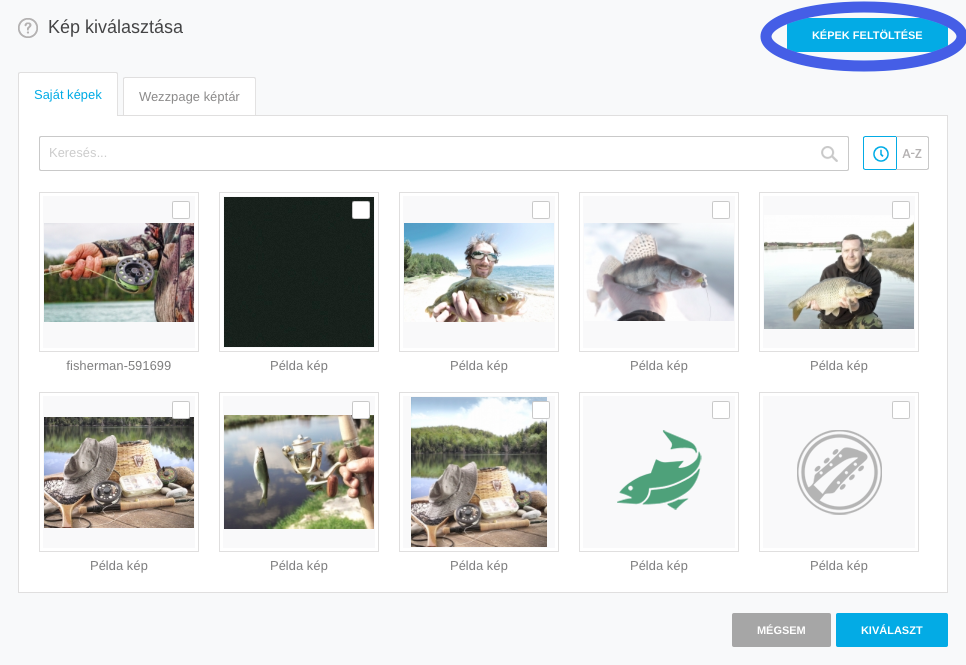966x665 pixels.
Task: Check the forest lake fishing gear image checkbox
Action: (541, 410)
